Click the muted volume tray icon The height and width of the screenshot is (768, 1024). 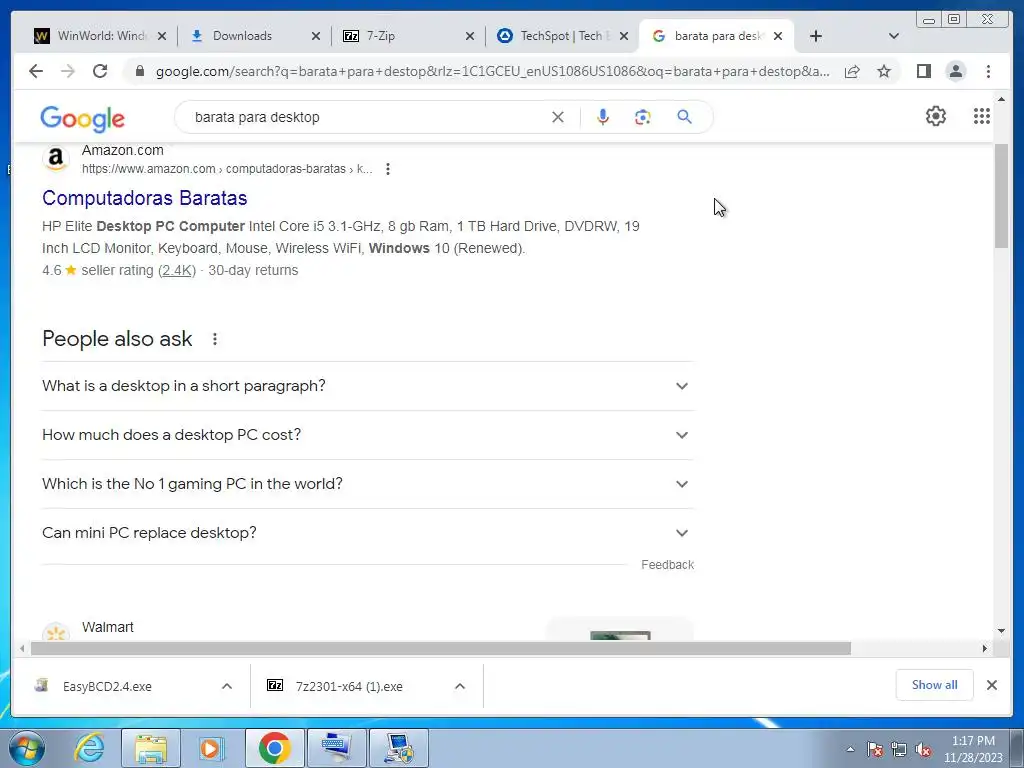click(x=923, y=750)
